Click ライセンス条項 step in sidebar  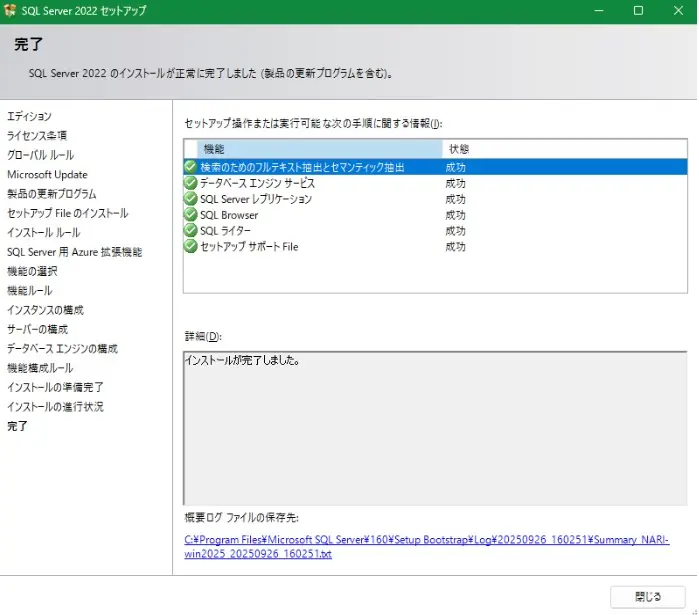point(37,135)
